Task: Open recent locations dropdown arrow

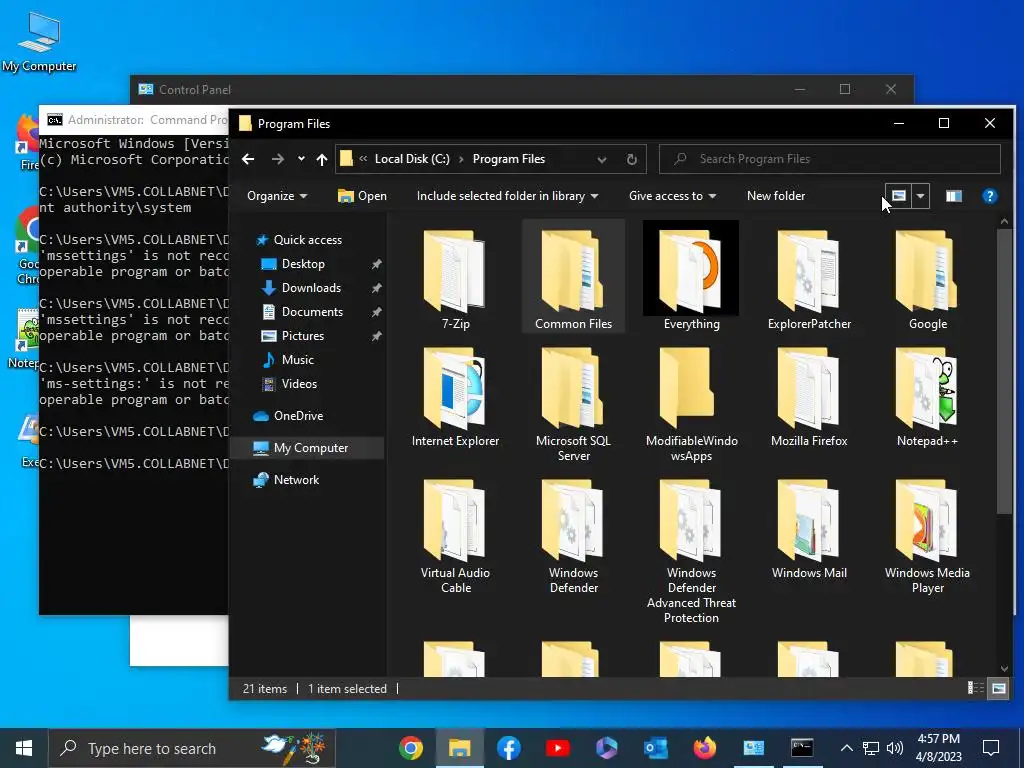Action: pos(301,159)
